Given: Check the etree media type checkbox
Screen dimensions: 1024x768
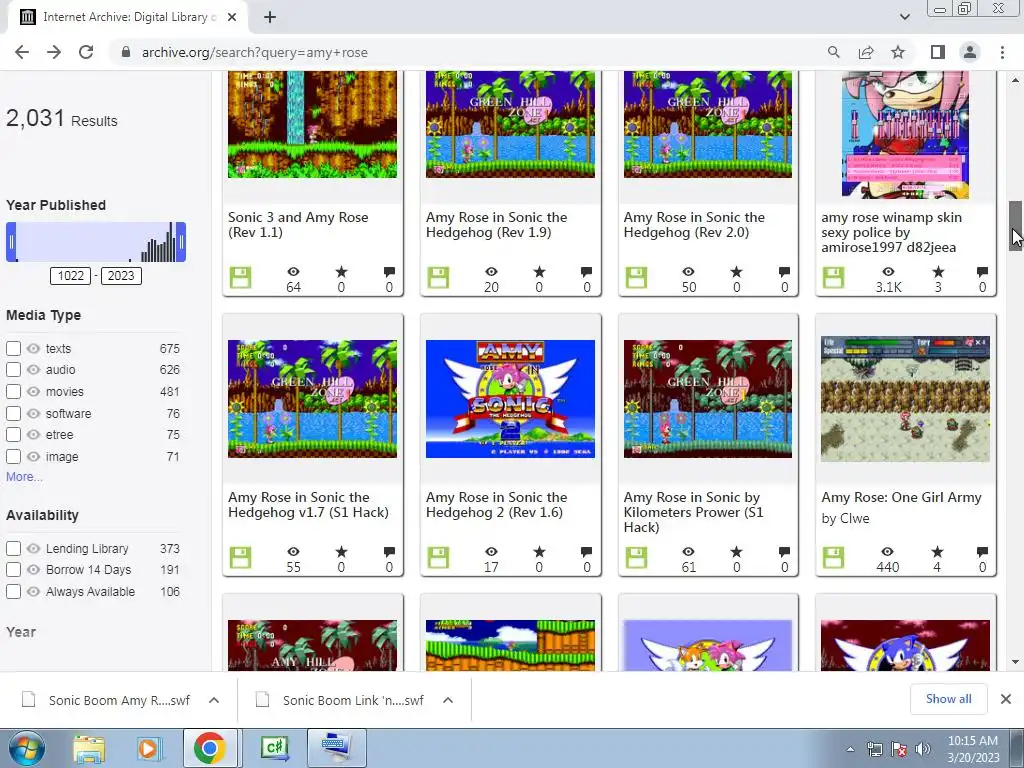Looking at the screenshot, I should click(x=14, y=434).
